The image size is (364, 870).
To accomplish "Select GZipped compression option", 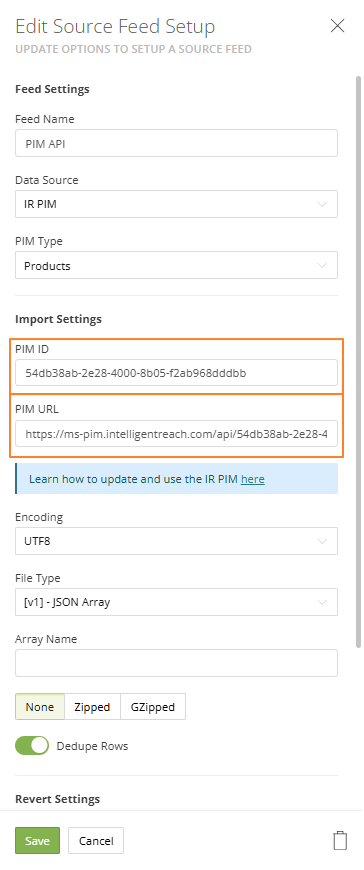I will pyautogui.click(x=153, y=707).
